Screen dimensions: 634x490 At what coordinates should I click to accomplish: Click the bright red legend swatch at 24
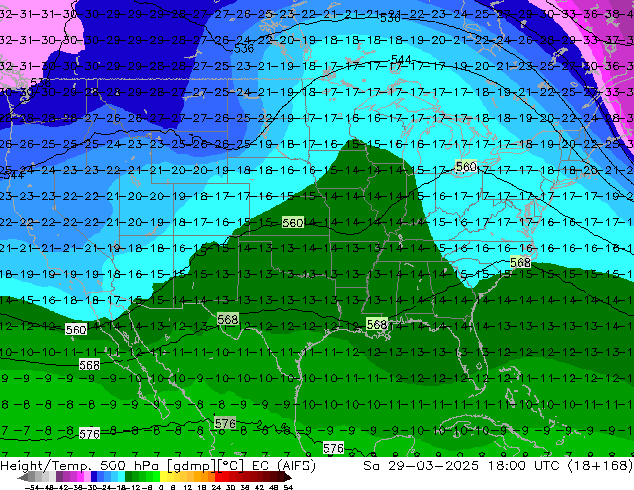coord(219,477)
